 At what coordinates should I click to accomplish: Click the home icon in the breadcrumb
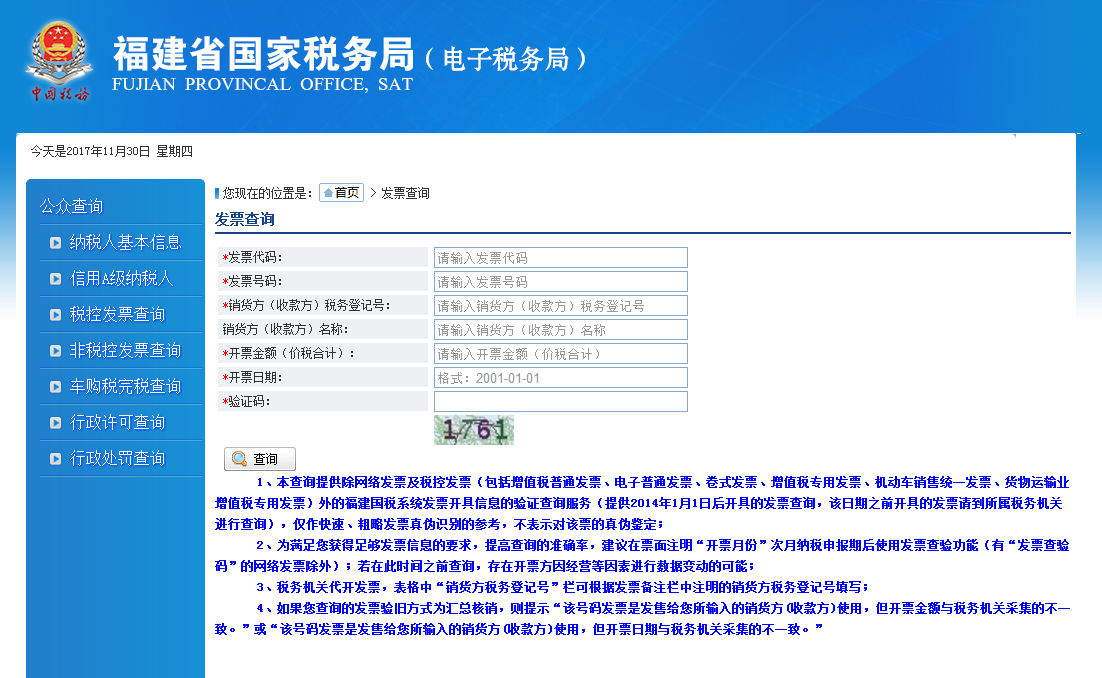click(x=328, y=193)
